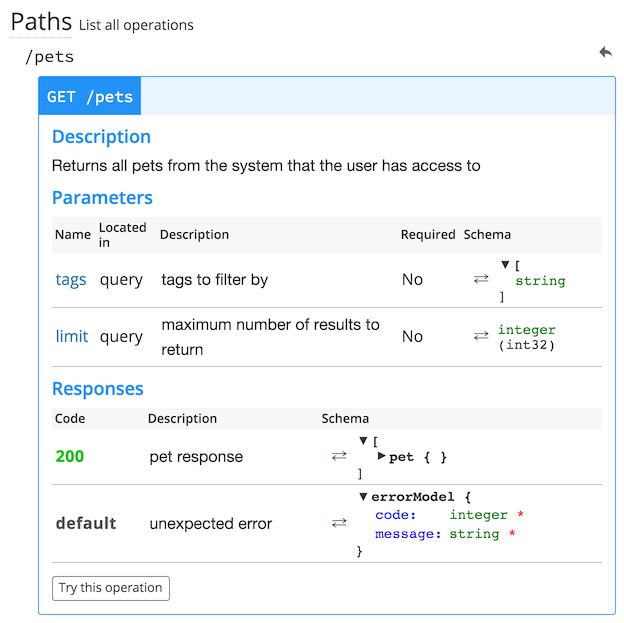Click the Parameters table 'Name' column header
The height and width of the screenshot is (623, 624).
[73, 234]
